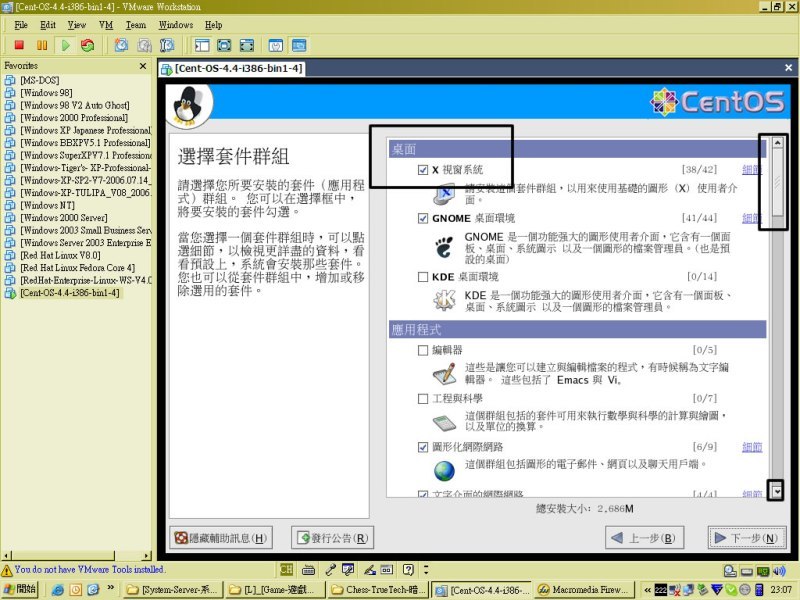
Task: Open the VM menu
Action: click(x=106, y=25)
